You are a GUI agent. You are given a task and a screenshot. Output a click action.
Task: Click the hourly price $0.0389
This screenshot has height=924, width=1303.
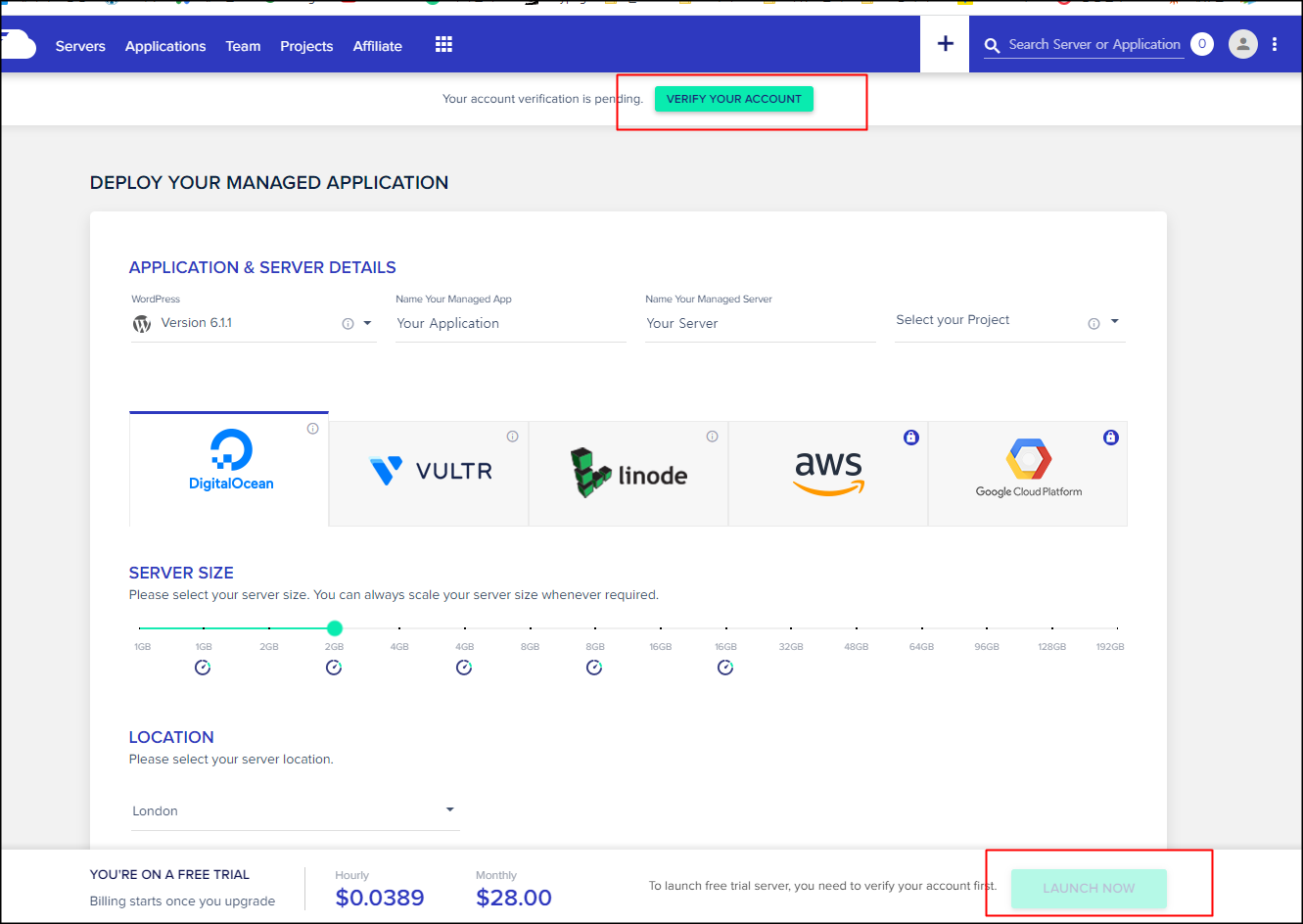(380, 898)
